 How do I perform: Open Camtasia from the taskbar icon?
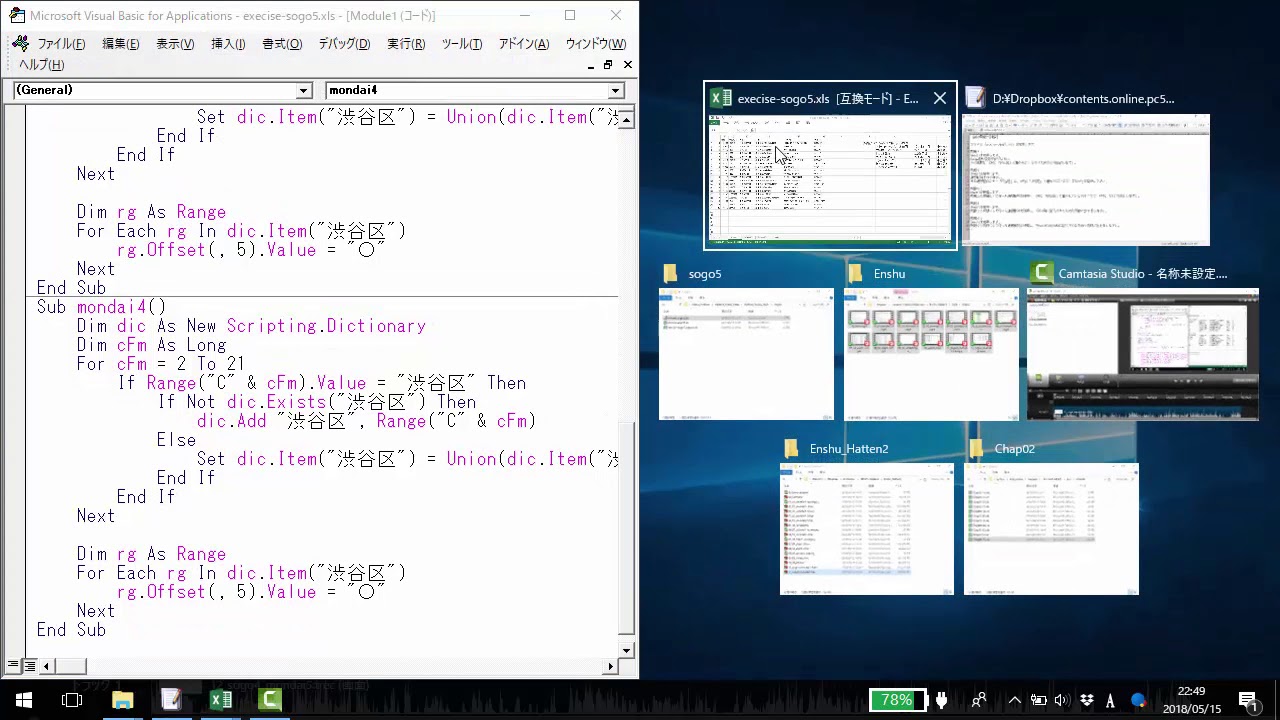[270, 700]
